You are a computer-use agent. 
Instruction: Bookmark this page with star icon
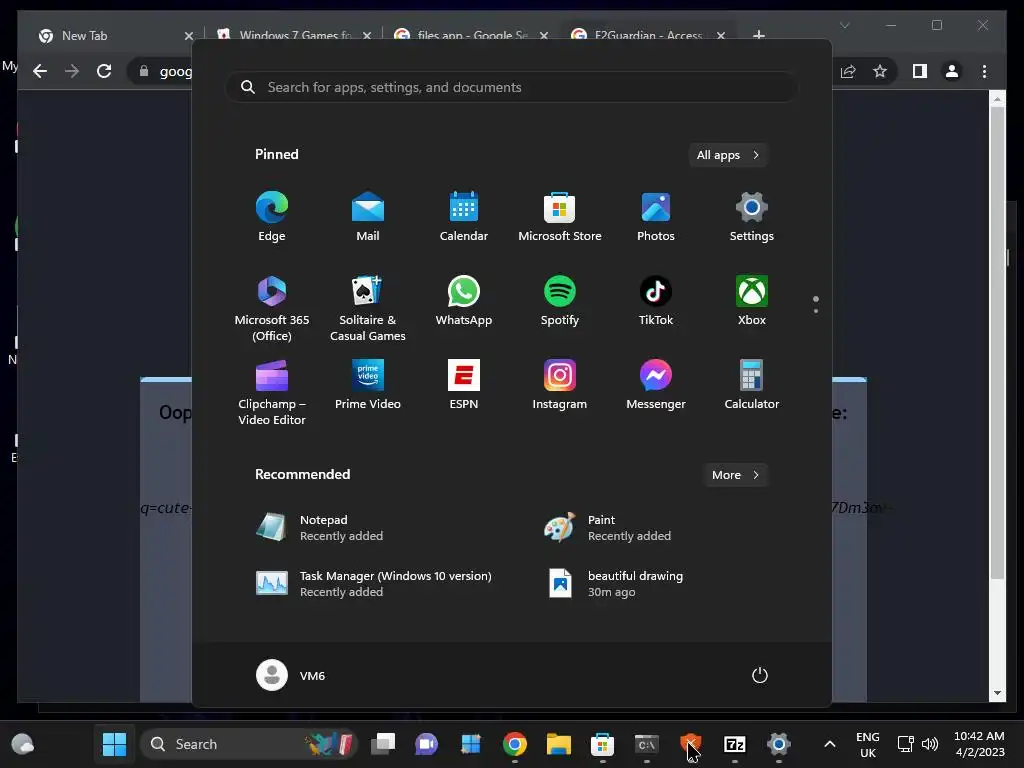(x=880, y=71)
